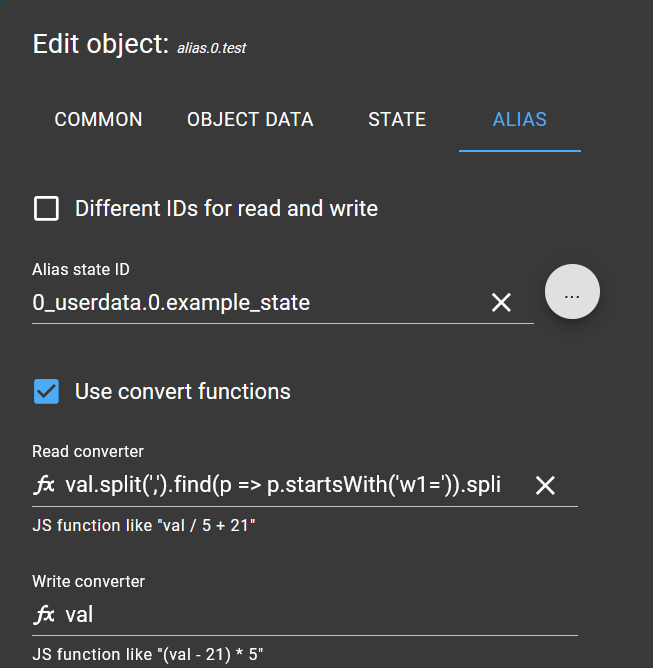This screenshot has height=668, width=653.
Task: Open state browser with ellipsis button
Action: 572,292
